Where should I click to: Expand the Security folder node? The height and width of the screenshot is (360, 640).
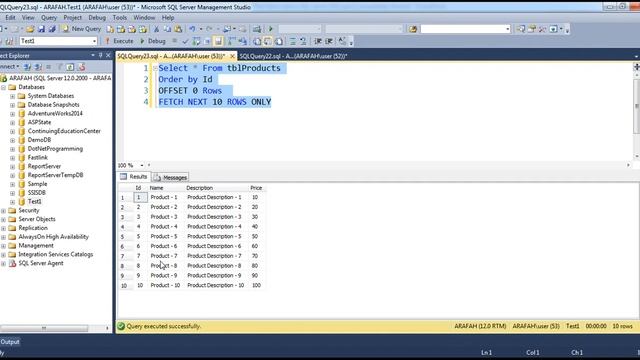coord(3,211)
